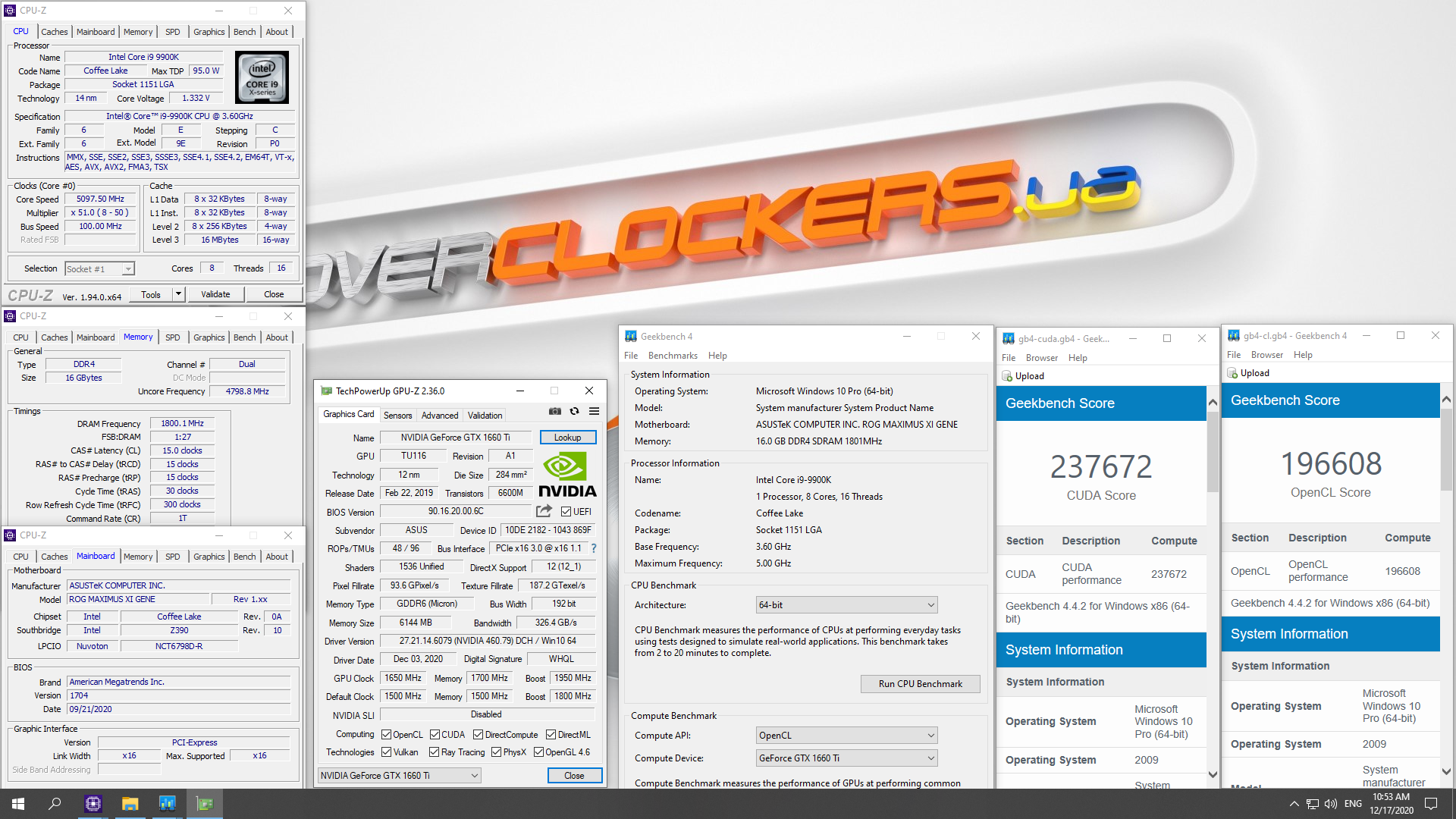
Task: Click the BIOS Version field 90.16.20.00.6C
Action: click(x=456, y=512)
